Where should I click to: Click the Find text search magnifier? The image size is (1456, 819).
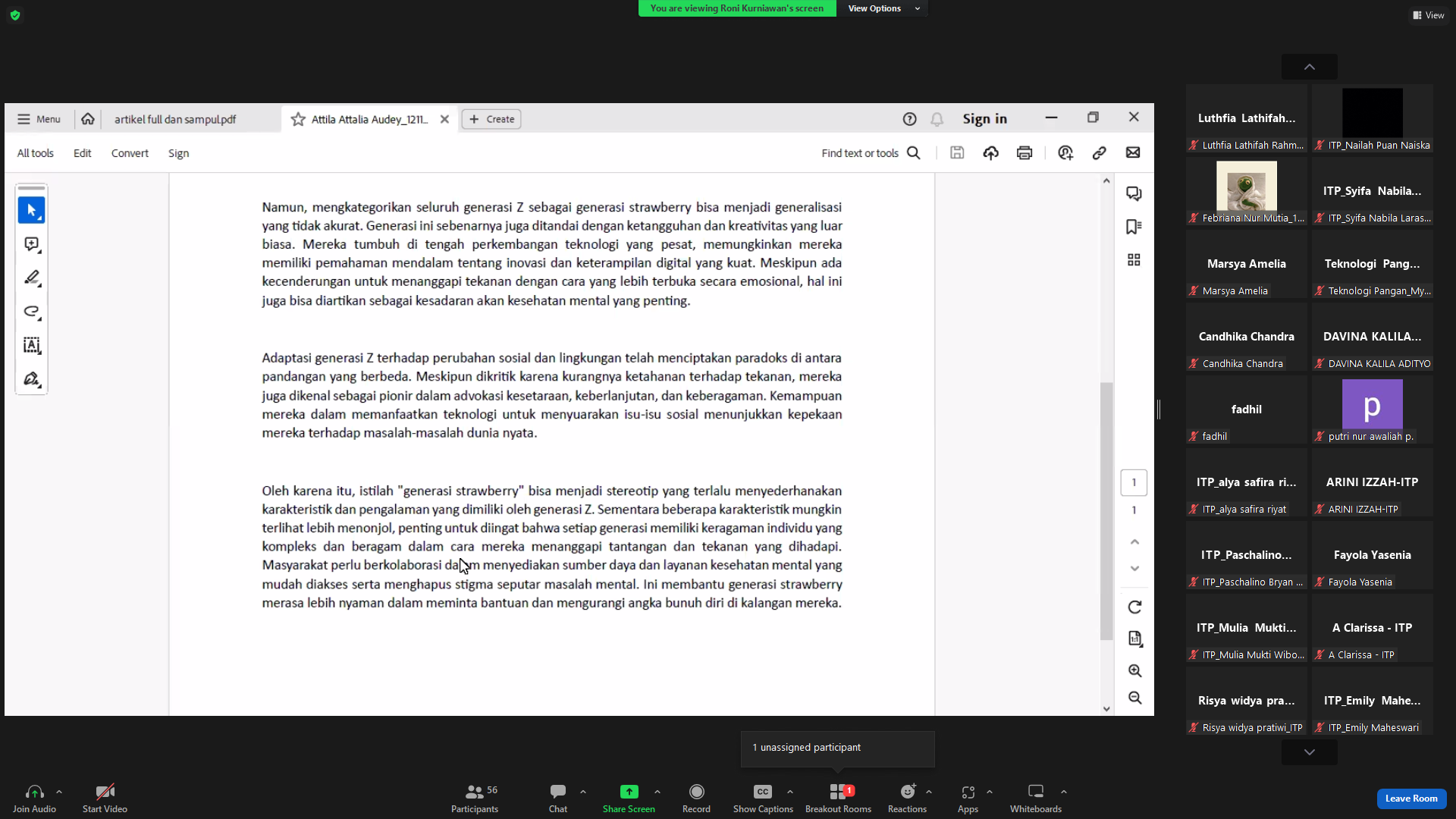pos(914,153)
